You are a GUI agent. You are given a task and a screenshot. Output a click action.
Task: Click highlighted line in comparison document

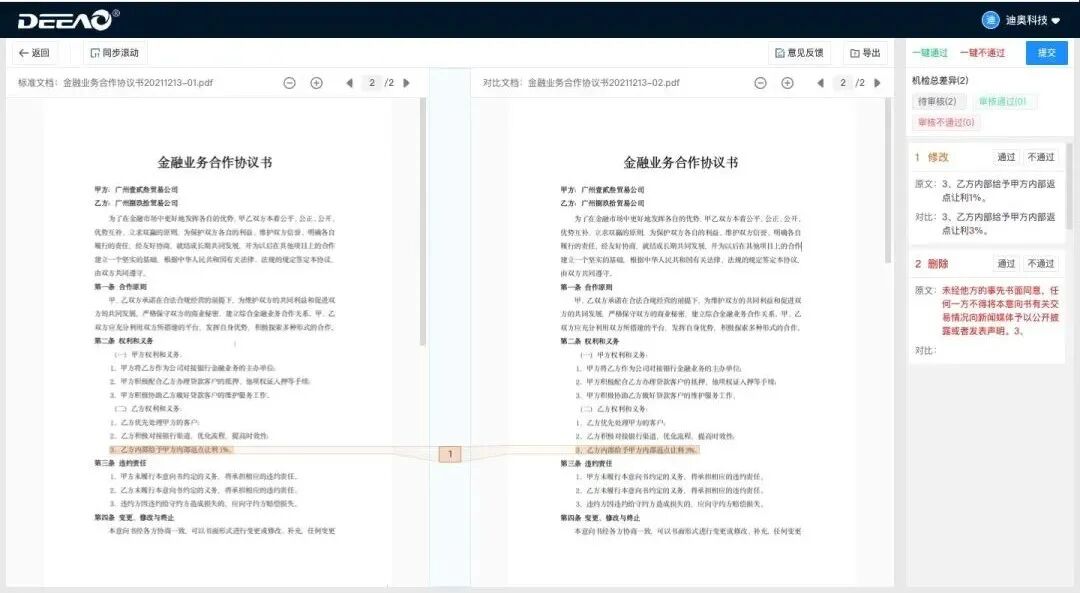[x=636, y=450]
